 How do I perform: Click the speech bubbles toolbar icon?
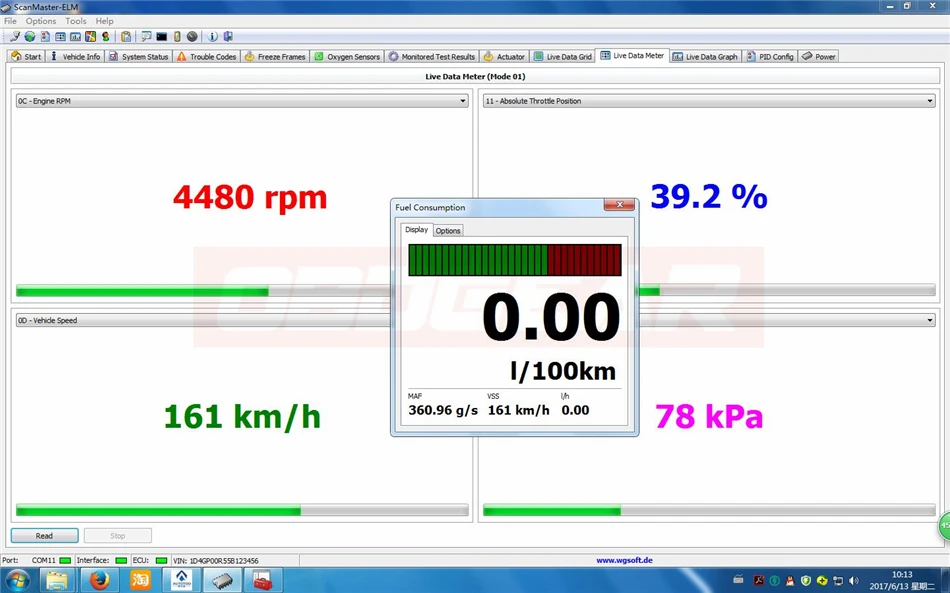tap(146, 37)
